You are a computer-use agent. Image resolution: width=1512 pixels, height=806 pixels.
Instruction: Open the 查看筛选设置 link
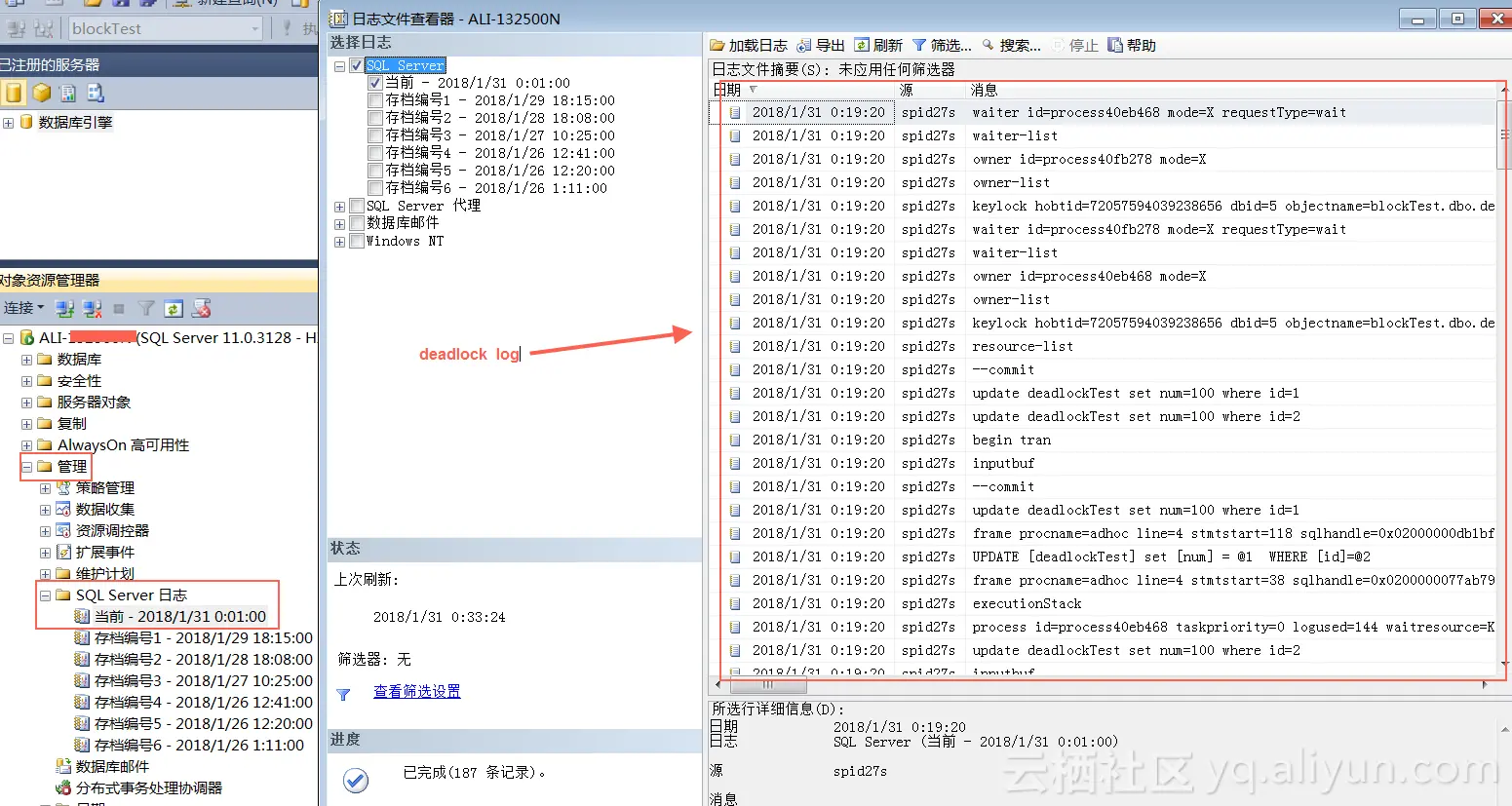pos(417,691)
